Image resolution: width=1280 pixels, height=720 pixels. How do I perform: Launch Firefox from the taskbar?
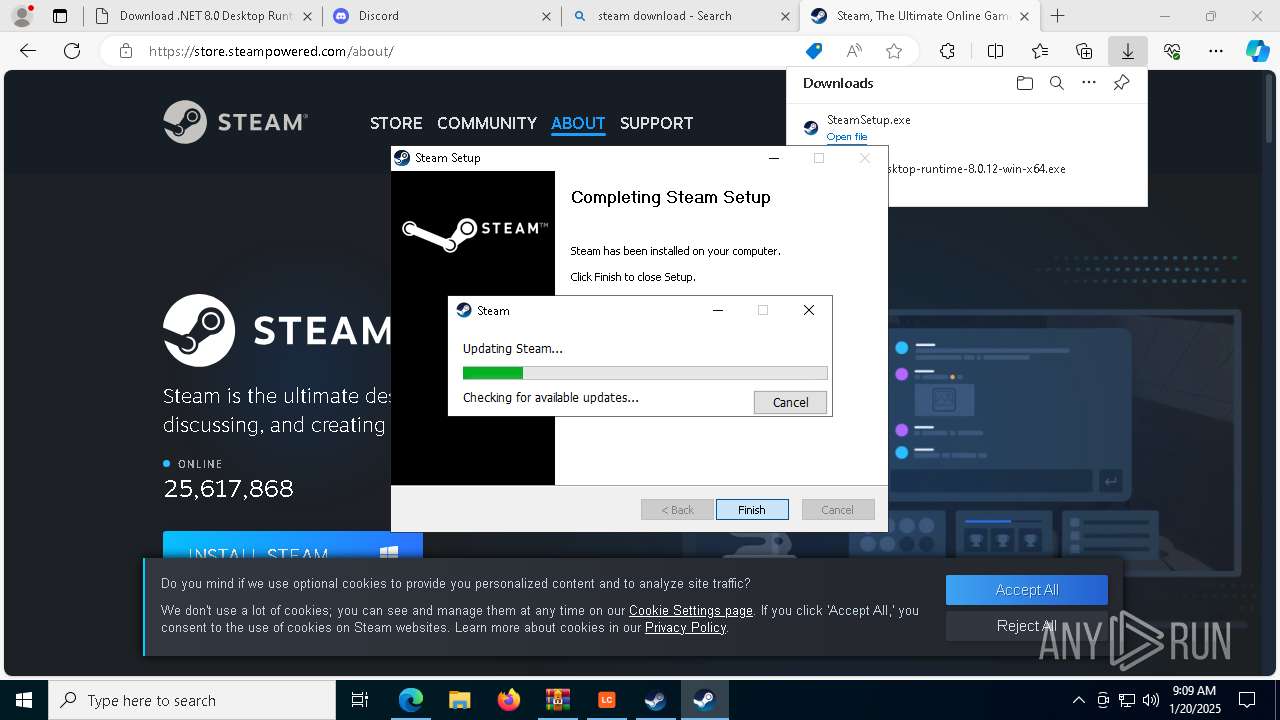(x=508, y=700)
